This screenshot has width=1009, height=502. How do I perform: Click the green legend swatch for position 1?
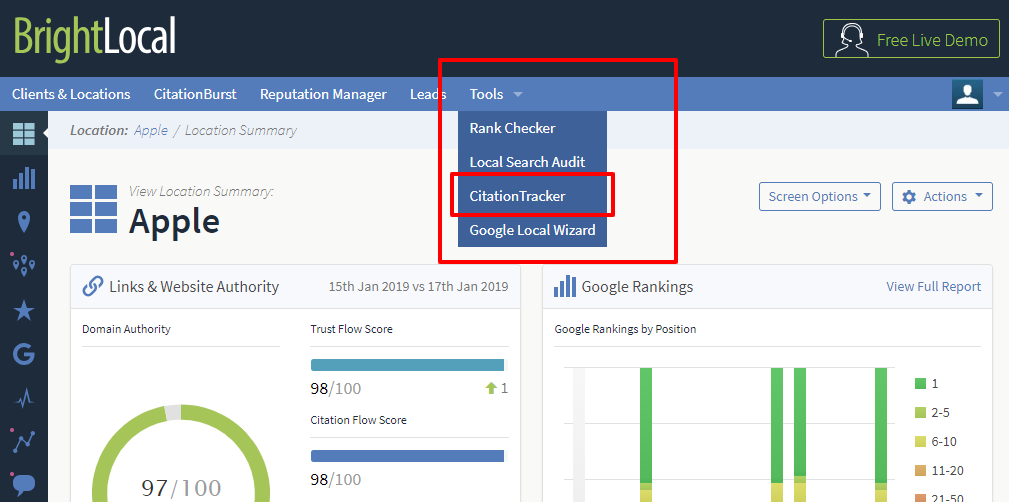click(920, 384)
